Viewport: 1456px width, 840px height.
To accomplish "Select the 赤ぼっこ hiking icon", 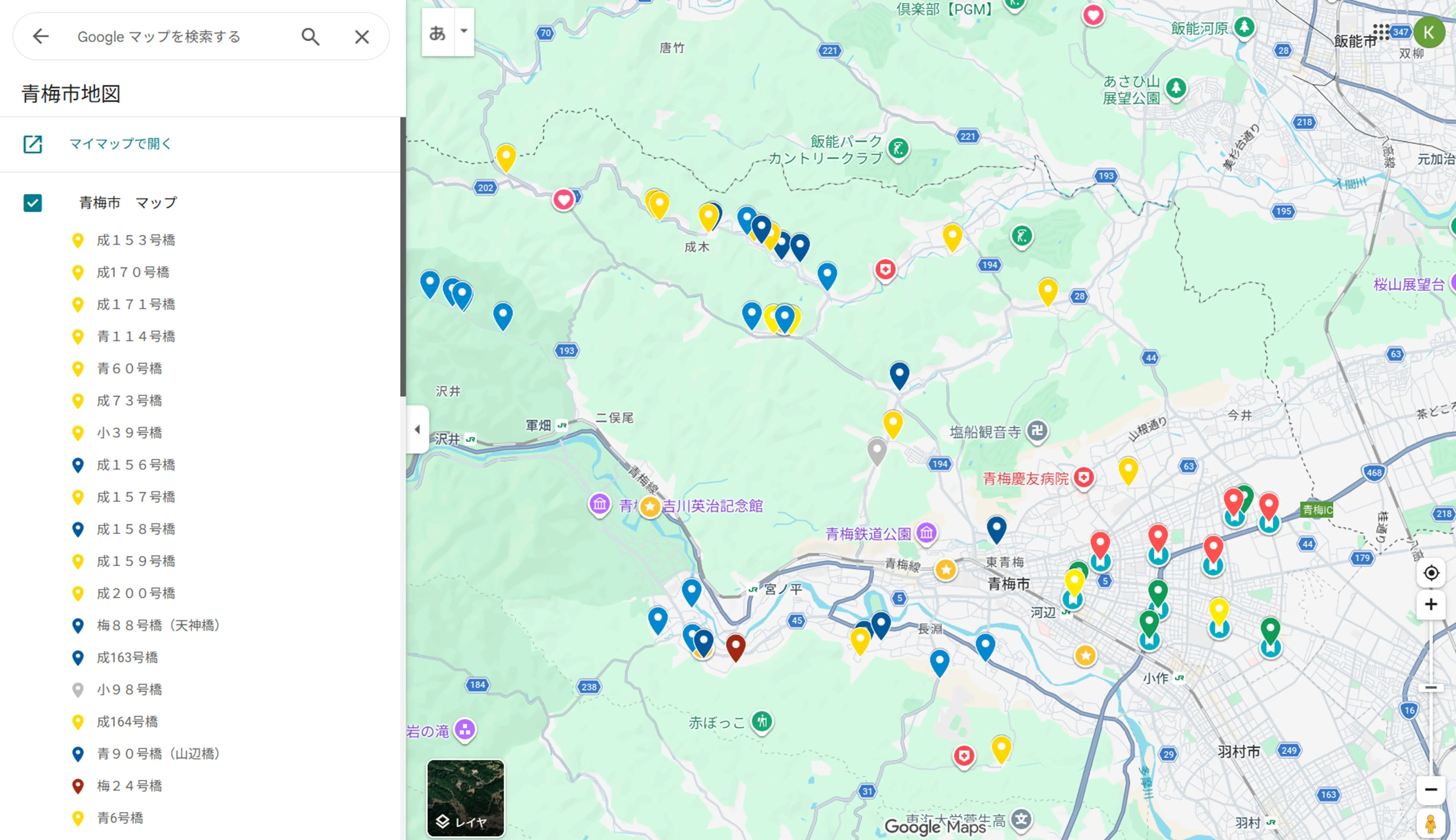I will tap(762, 721).
